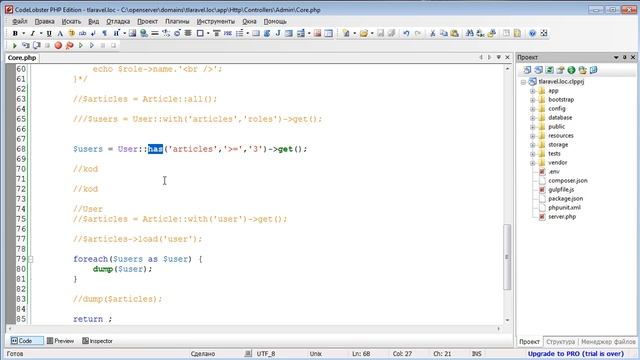Close the Core.php editor tab
This screenshot has width=640, height=360.
click(507, 58)
